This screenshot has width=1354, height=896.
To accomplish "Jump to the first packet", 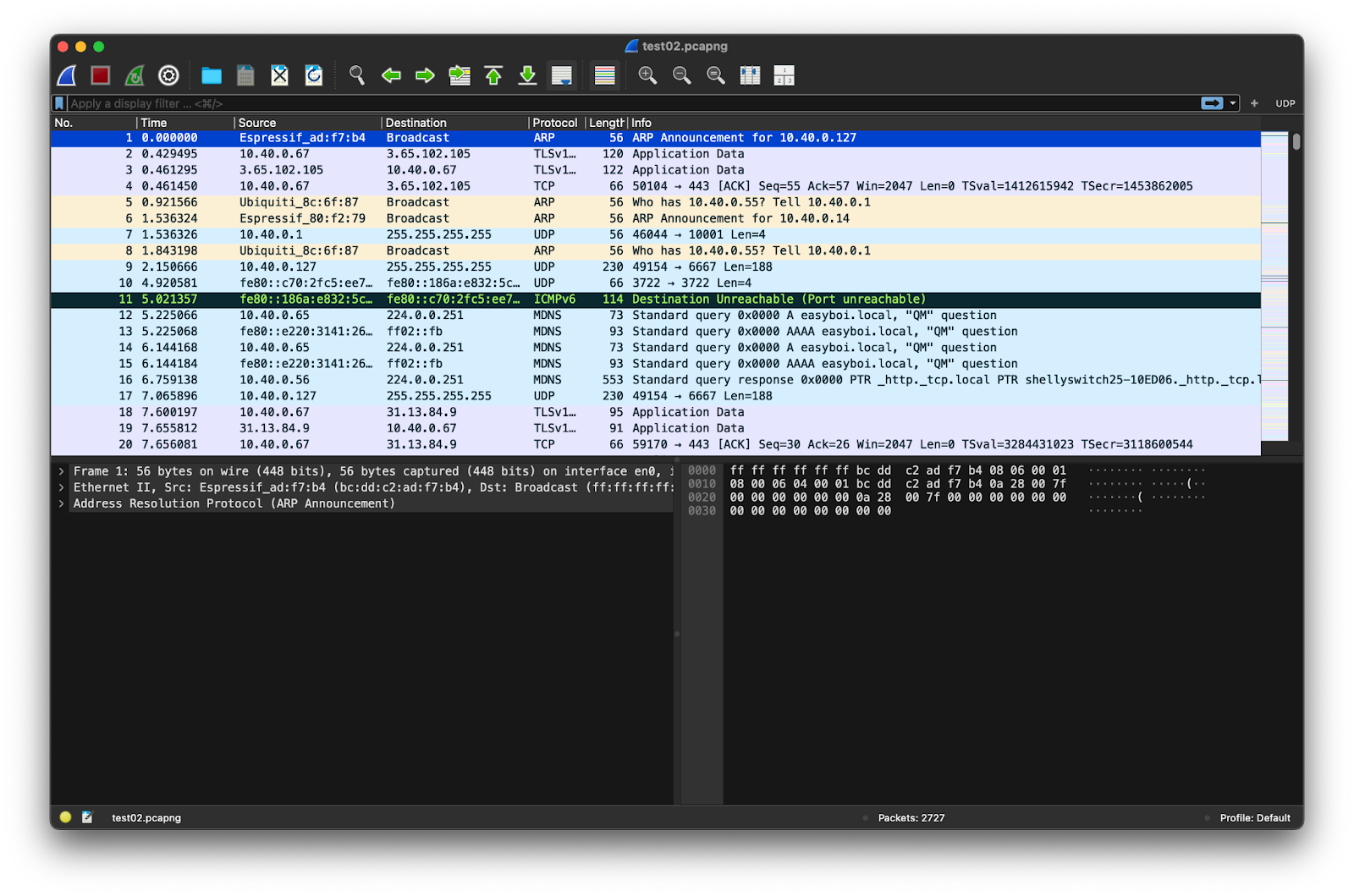I will 493,76.
